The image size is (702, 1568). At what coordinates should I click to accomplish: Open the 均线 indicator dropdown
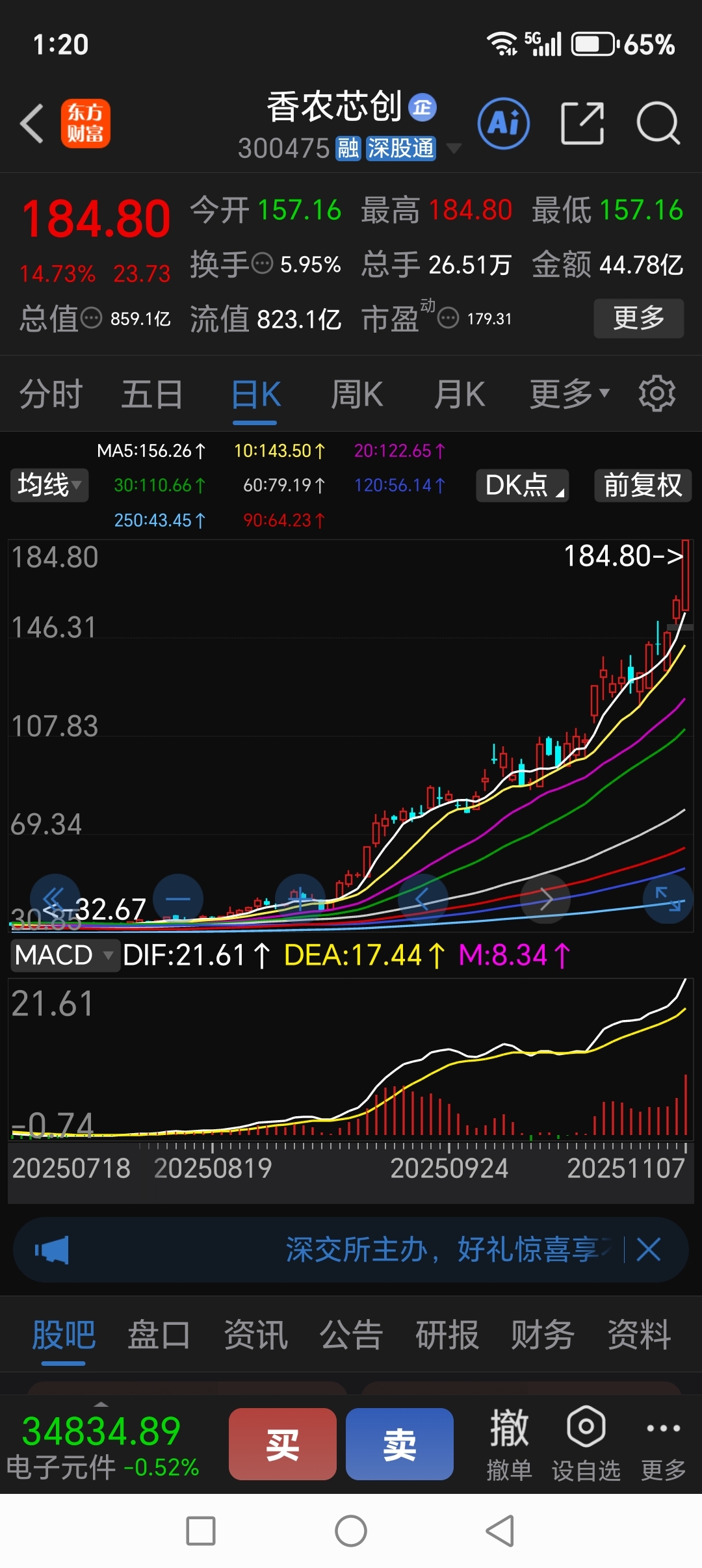coord(49,485)
